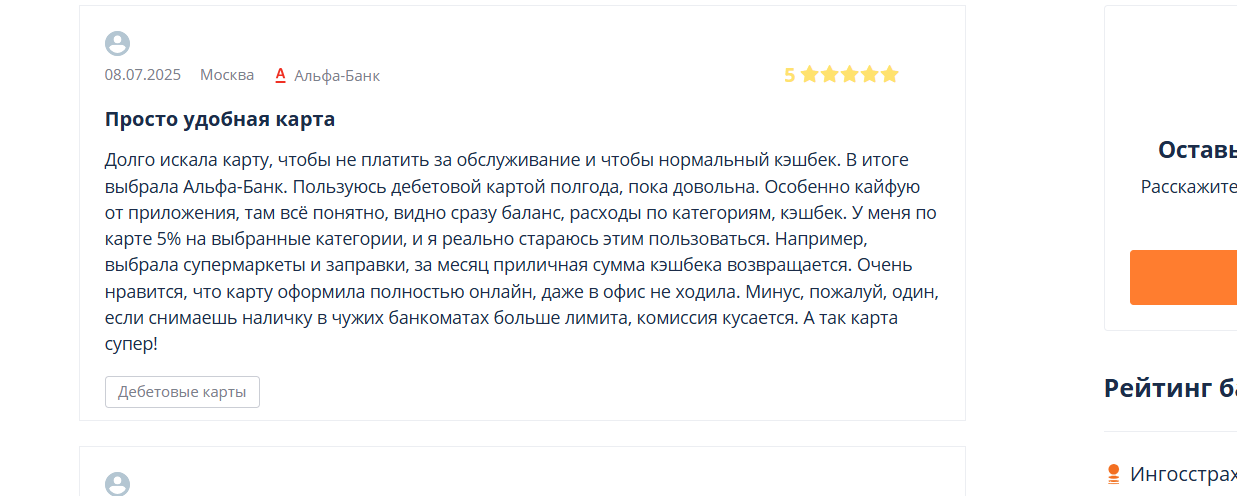Select the fourth rating star

coord(870,74)
